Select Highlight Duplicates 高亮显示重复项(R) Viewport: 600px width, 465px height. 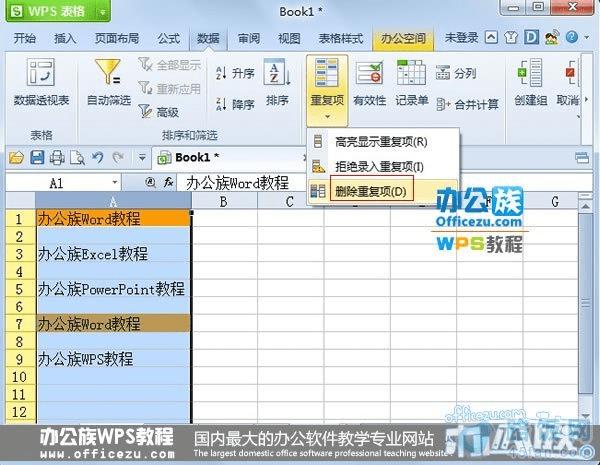click(383, 142)
